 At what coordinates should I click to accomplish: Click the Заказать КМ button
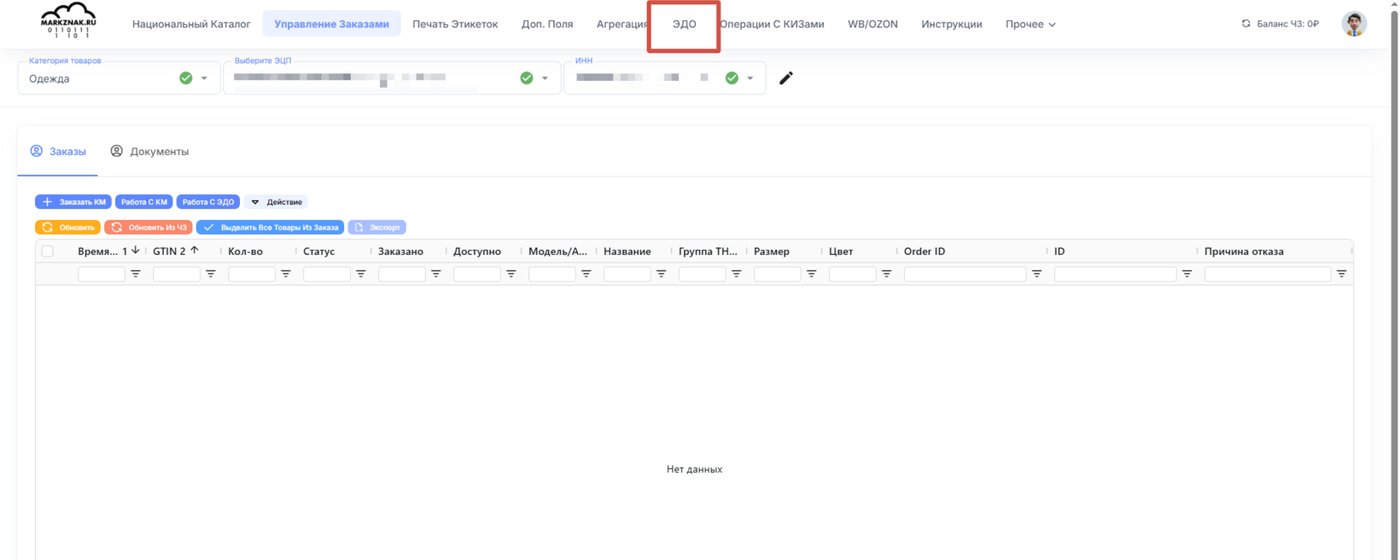click(73, 202)
